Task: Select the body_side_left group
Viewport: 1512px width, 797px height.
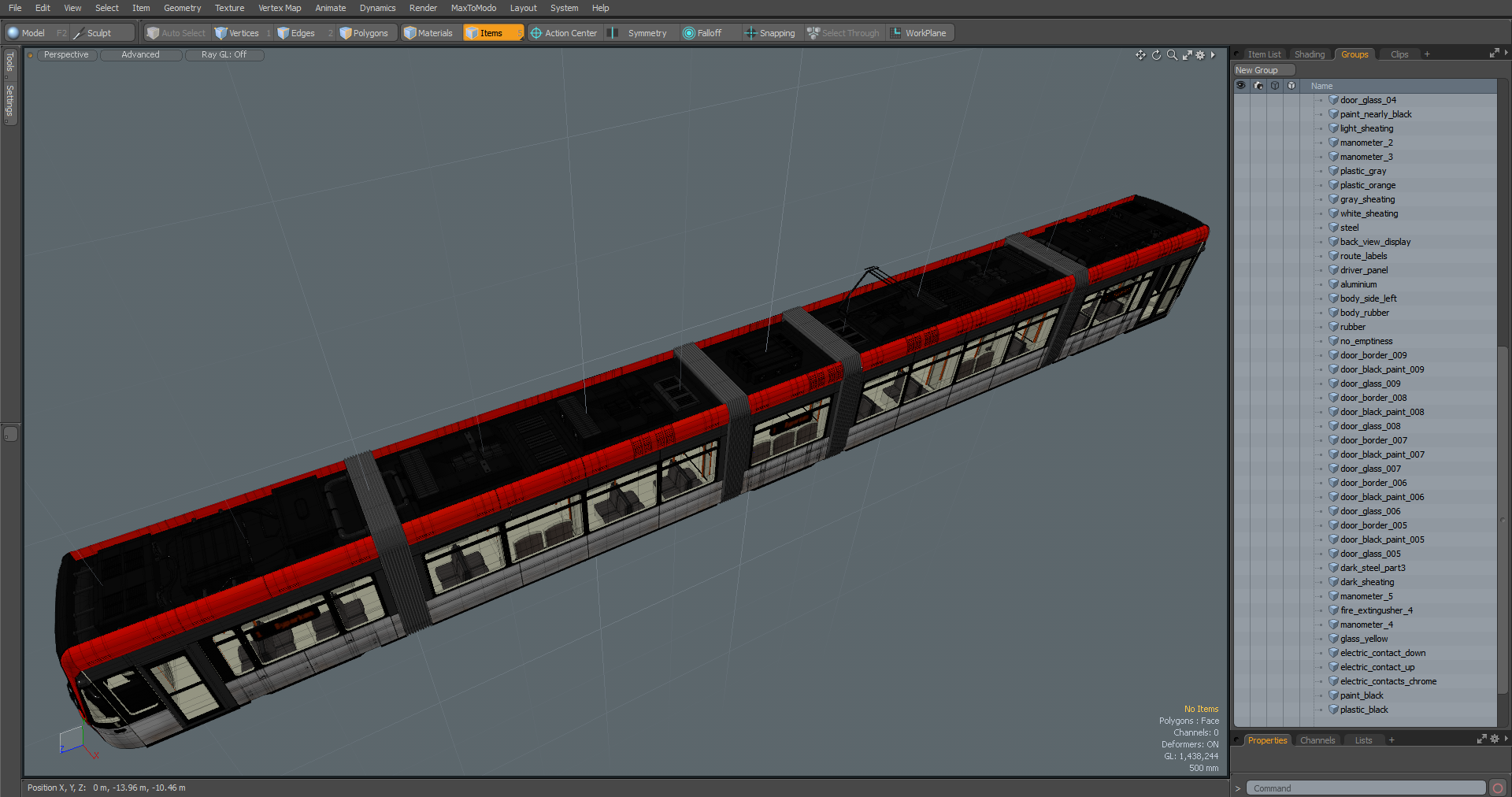Action: point(1368,298)
